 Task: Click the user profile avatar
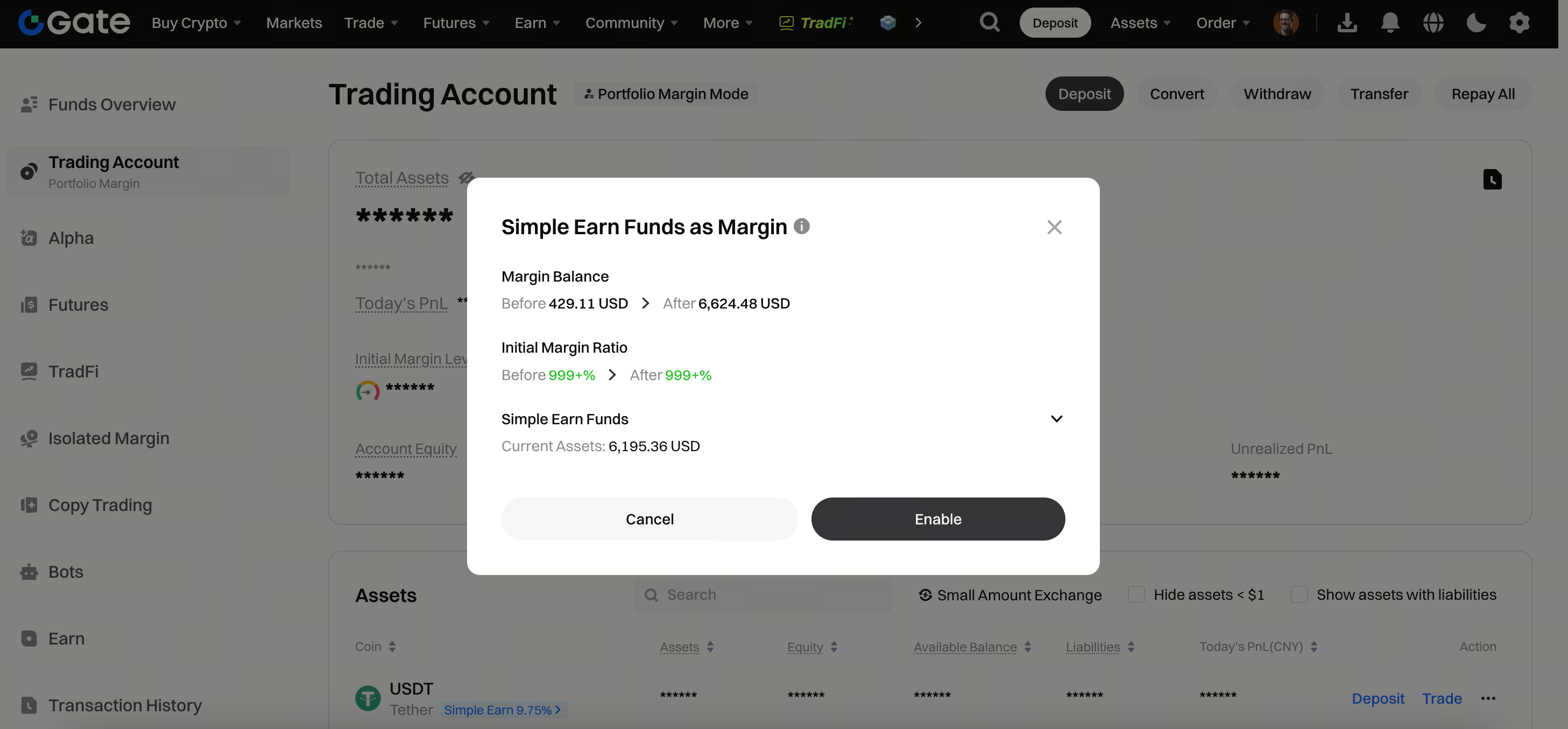click(1286, 23)
